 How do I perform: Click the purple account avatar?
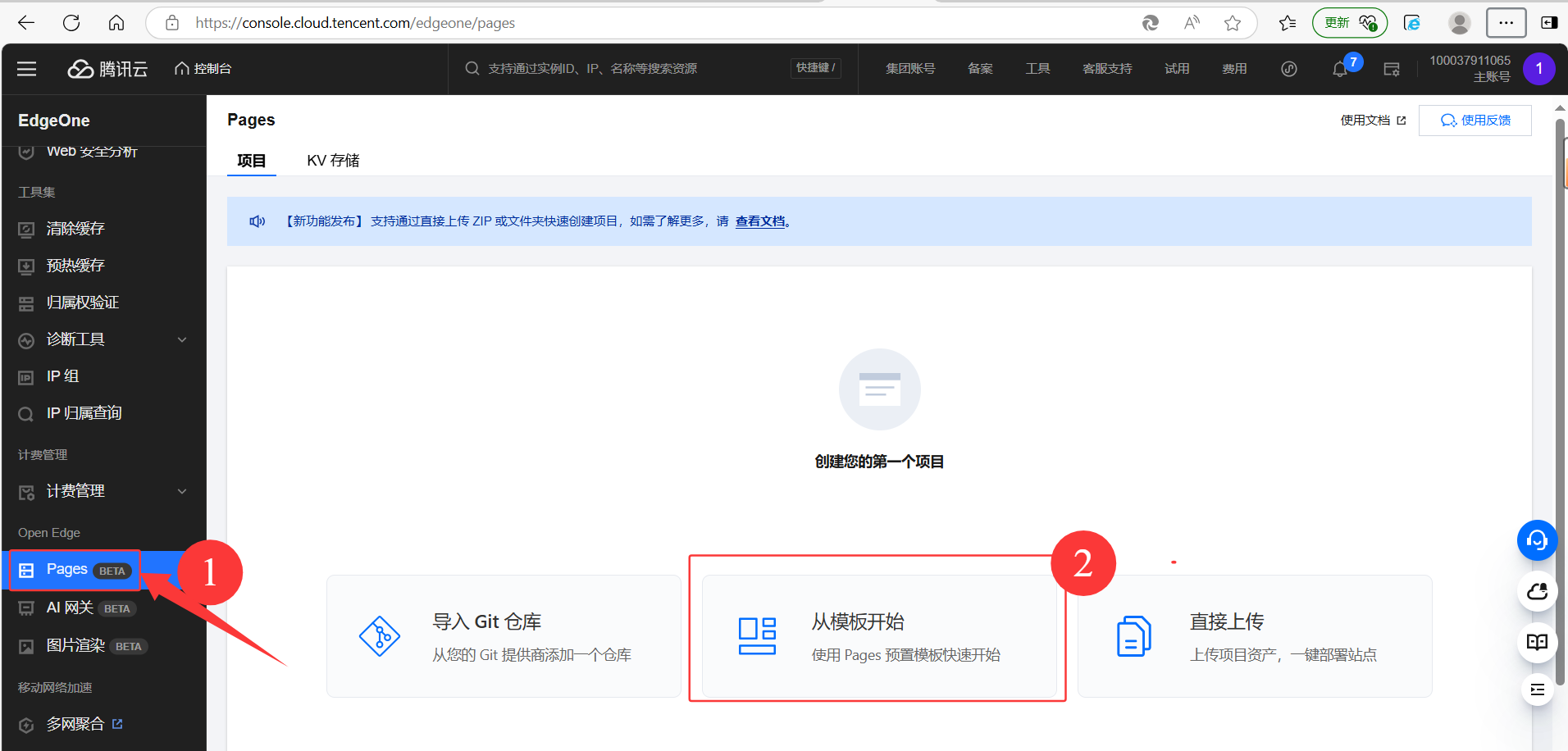coord(1539,69)
